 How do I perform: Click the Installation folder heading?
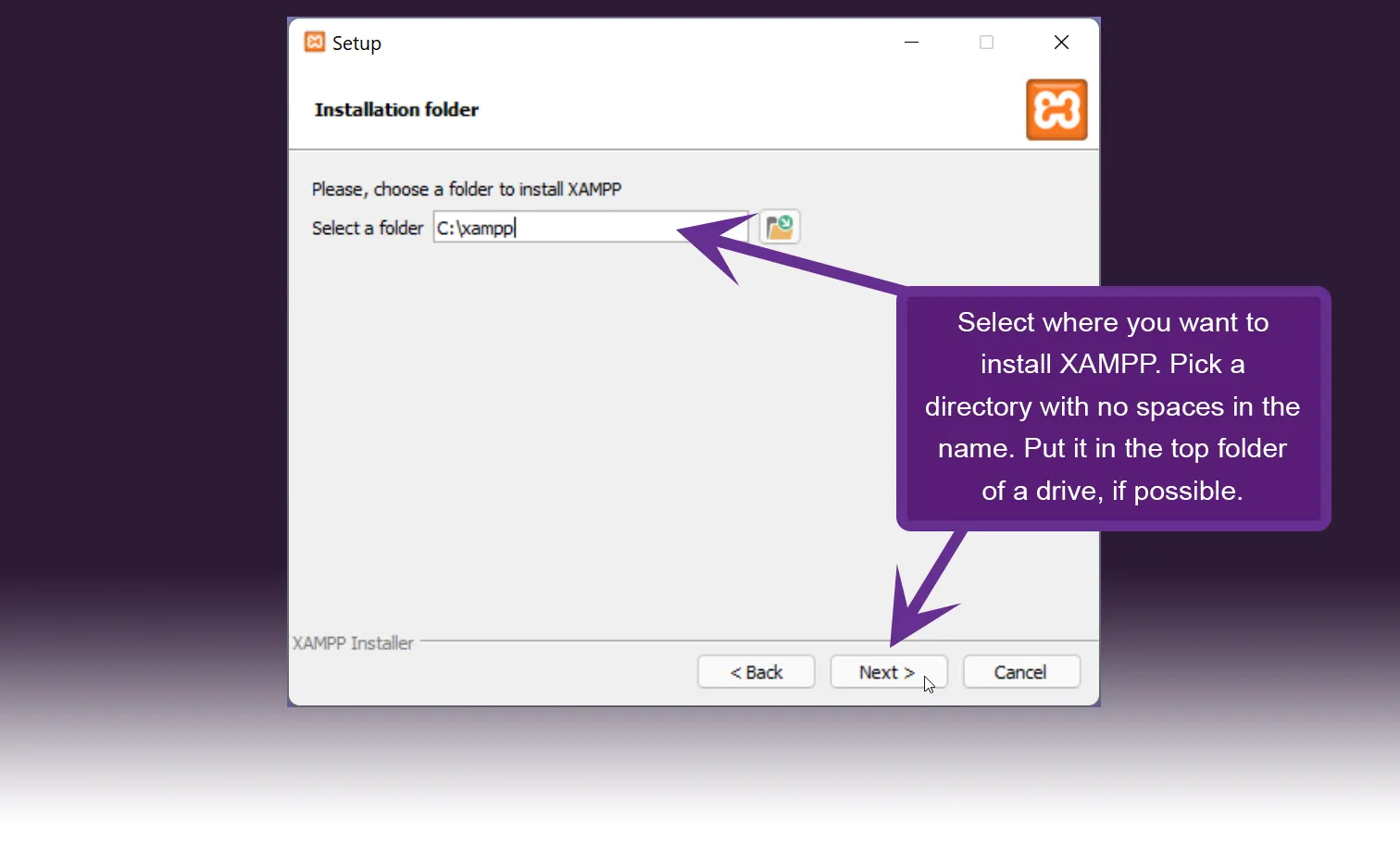click(396, 110)
